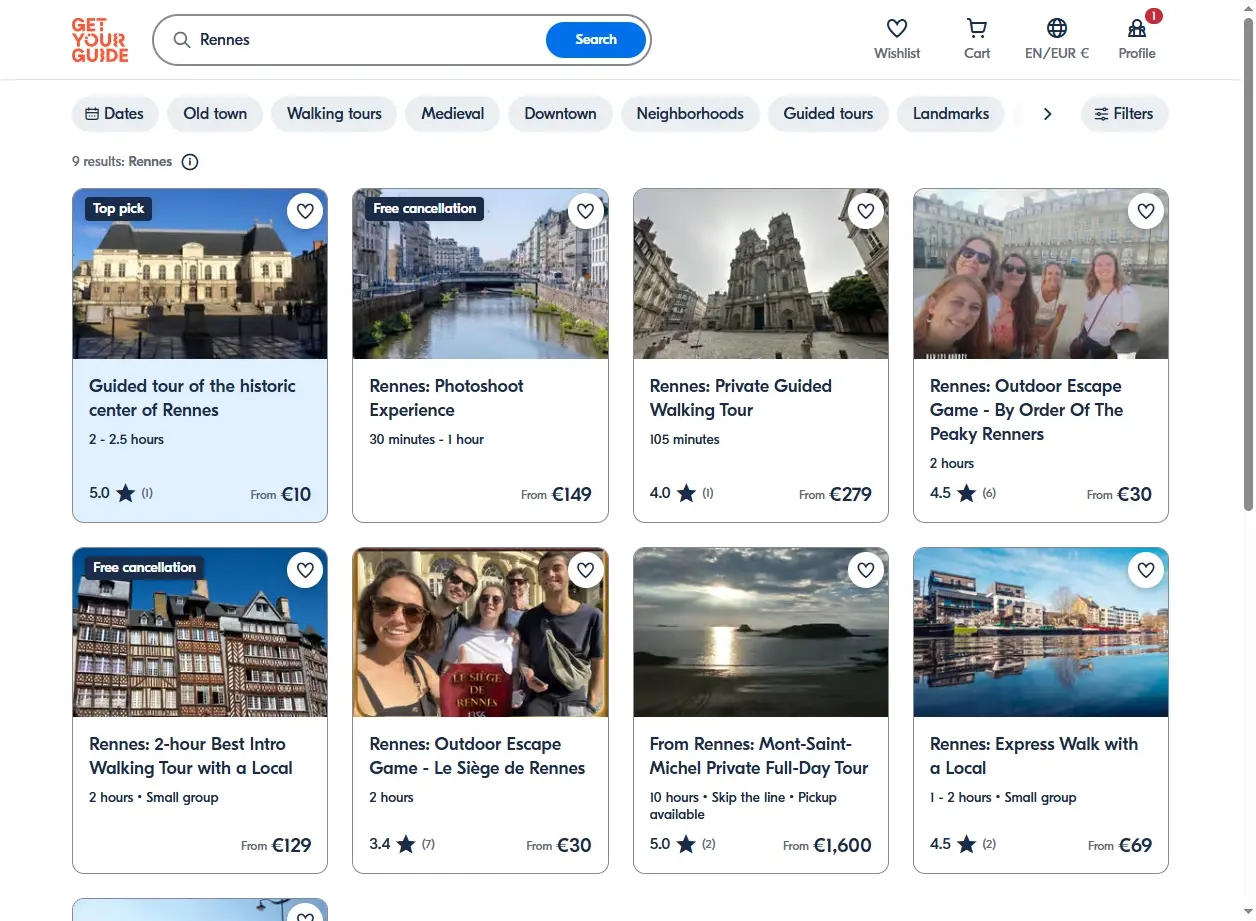Add the Mont-Saint-Michel Private Full-Day Tour to wishlist
This screenshot has width=1256, height=921.
pyautogui.click(x=866, y=570)
